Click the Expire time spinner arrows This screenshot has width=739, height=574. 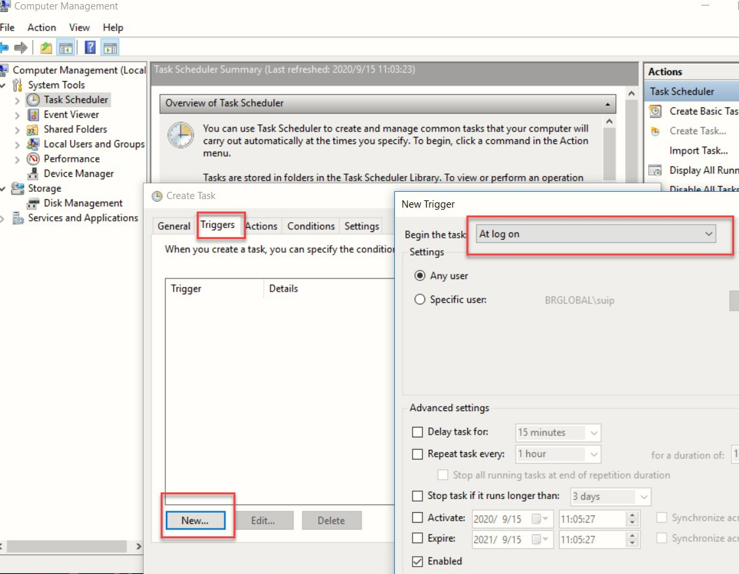[632, 539]
